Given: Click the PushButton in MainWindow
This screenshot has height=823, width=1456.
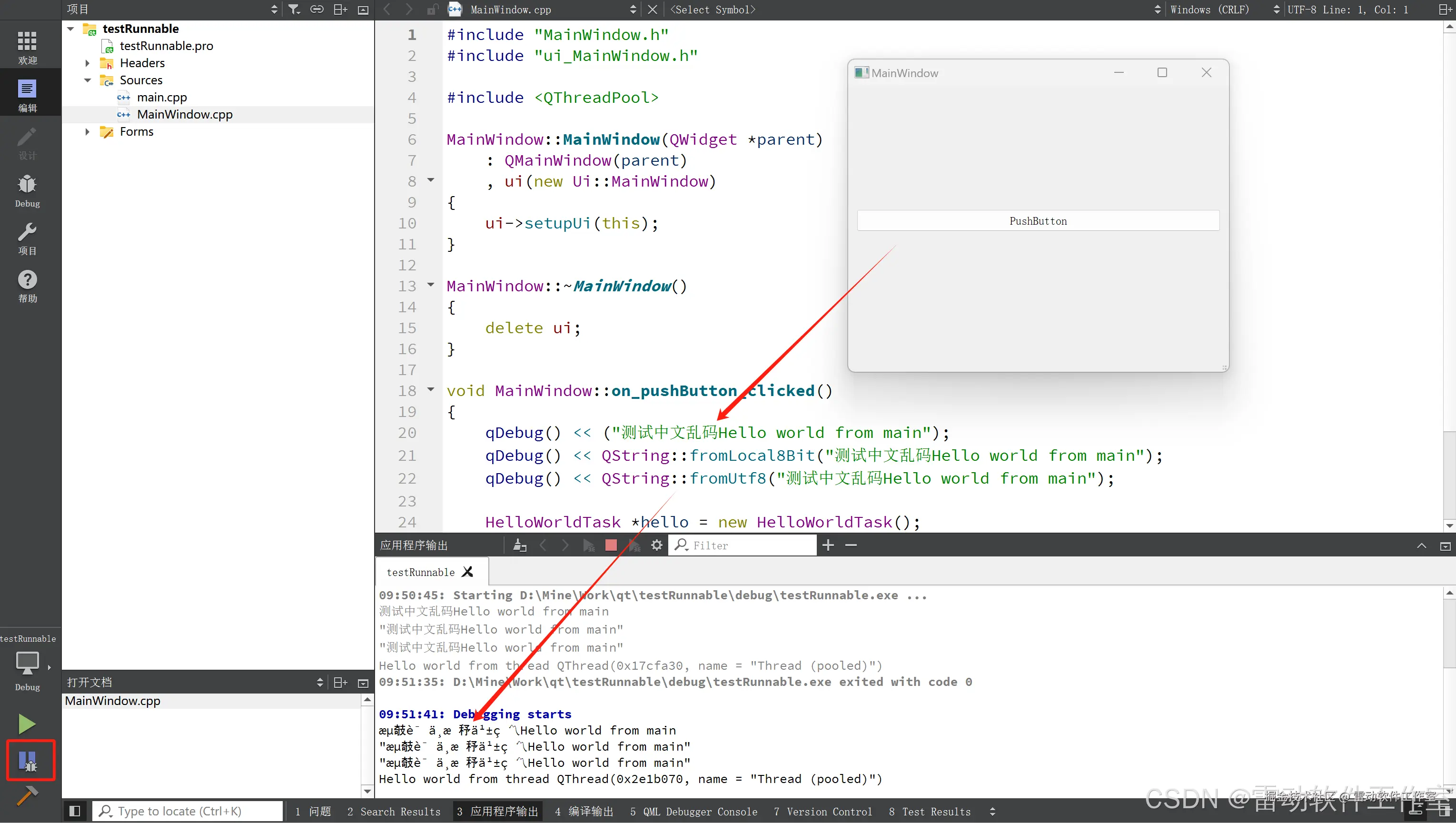Looking at the screenshot, I should tap(1038, 221).
